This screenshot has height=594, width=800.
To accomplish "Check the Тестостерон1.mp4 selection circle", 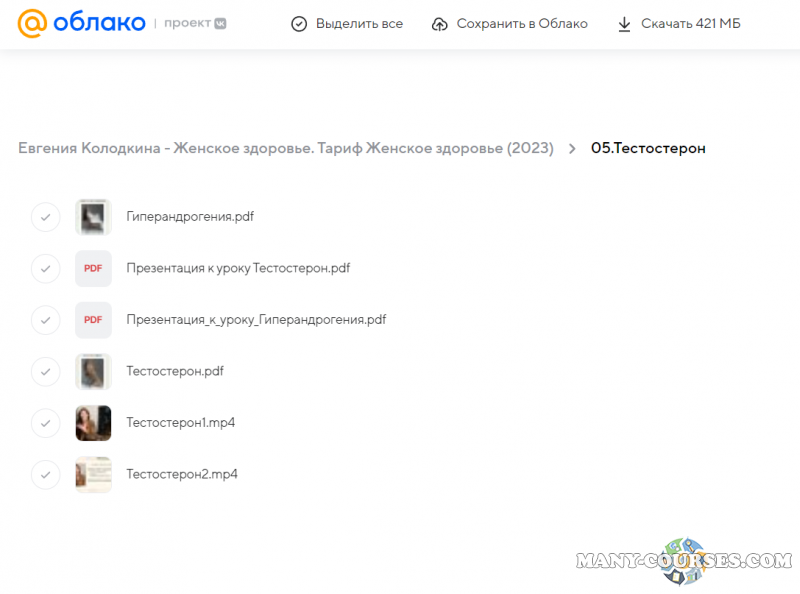I will point(46,423).
